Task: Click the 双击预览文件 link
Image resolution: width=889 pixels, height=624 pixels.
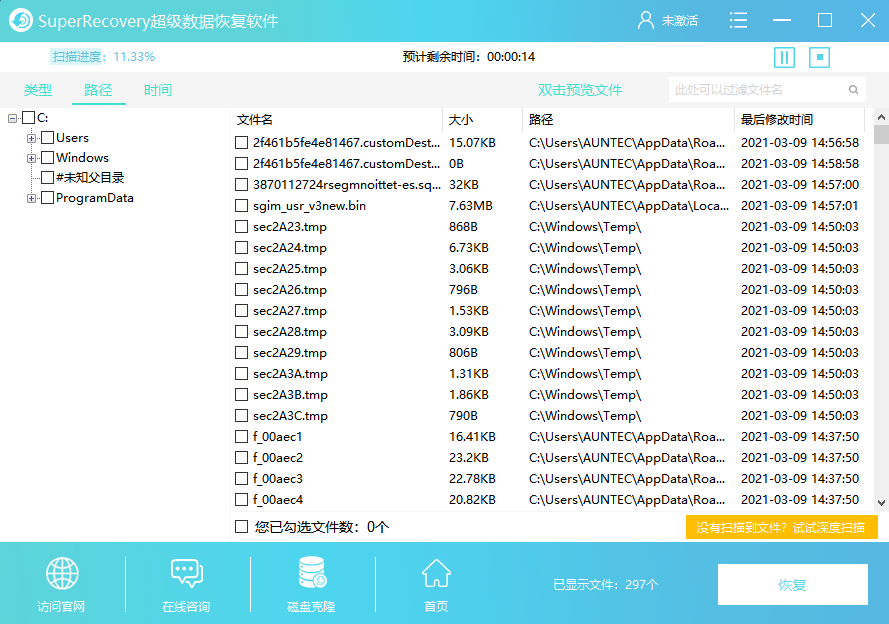Action: (580, 90)
